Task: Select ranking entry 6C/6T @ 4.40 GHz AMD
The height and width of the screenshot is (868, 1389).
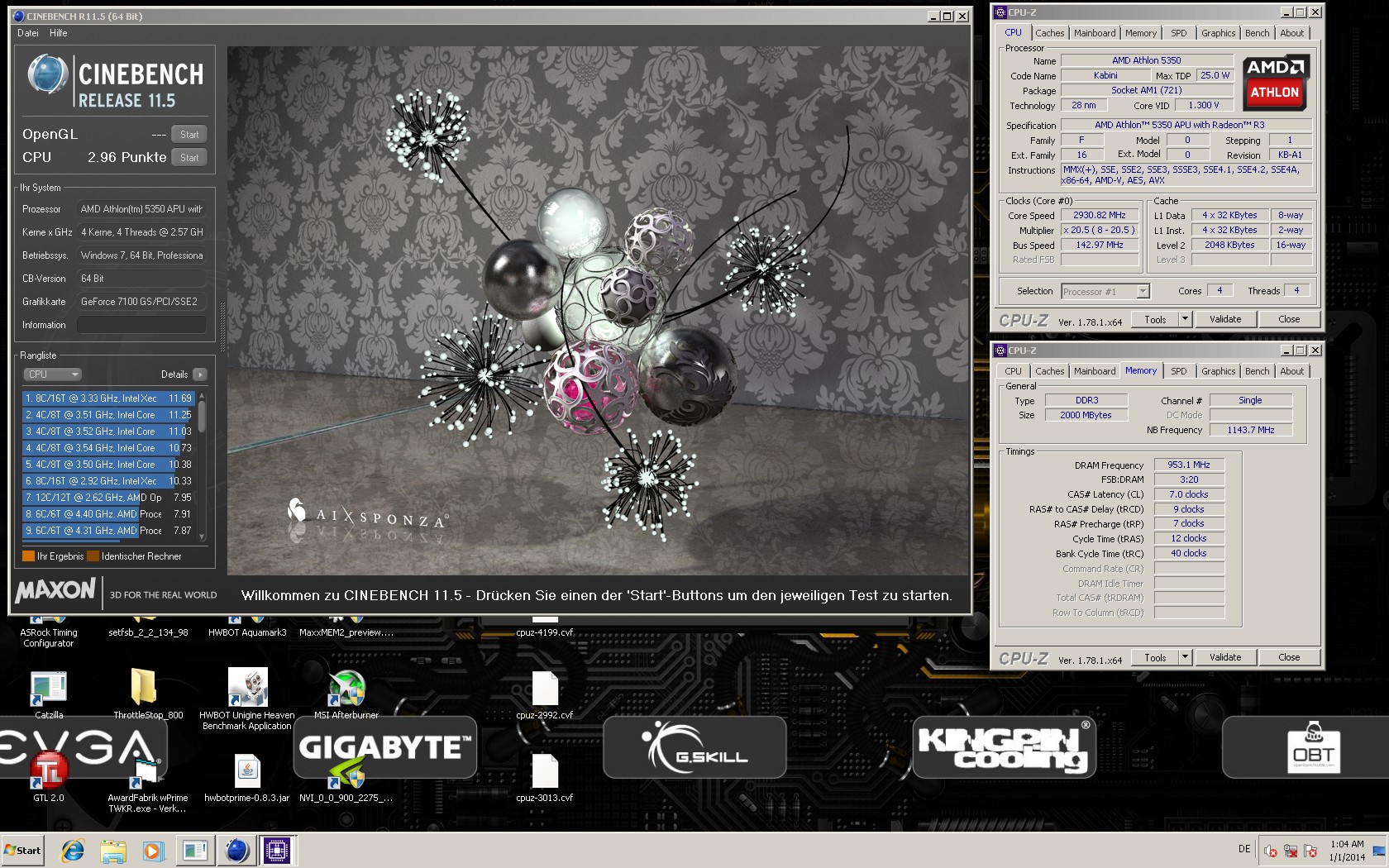Action: click(108, 514)
